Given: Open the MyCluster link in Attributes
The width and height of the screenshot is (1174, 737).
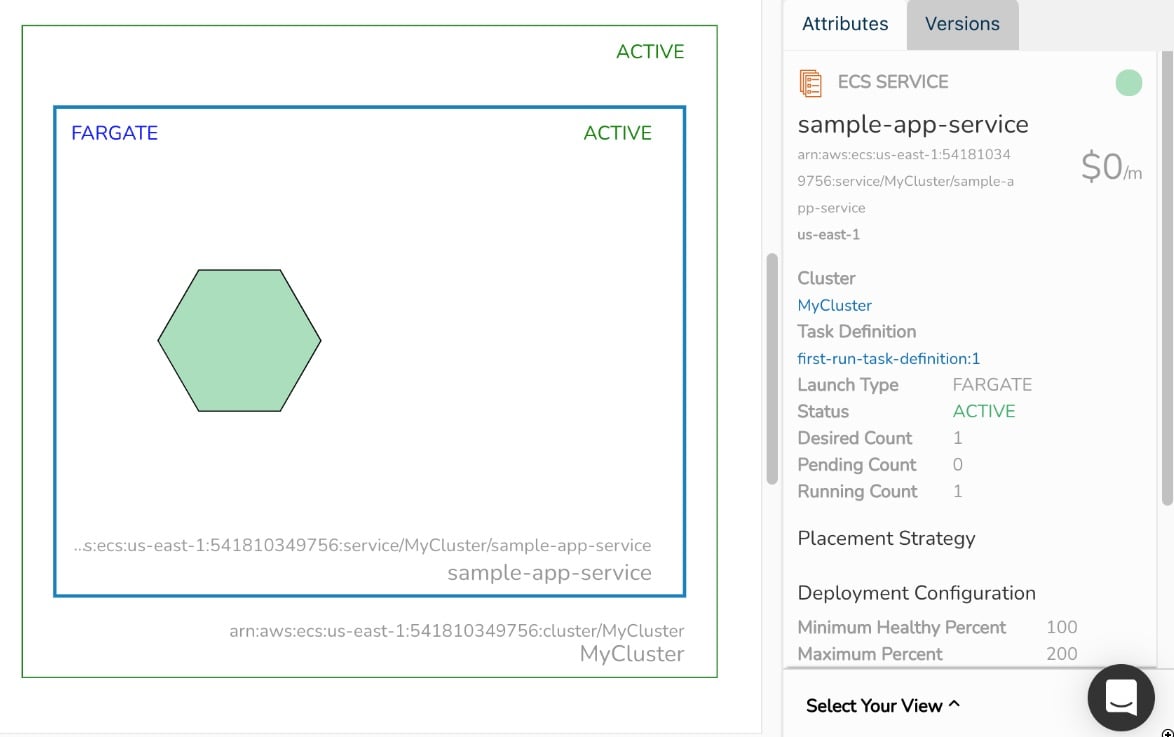Looking at the screenshot, I should click(x=834, y=305).
